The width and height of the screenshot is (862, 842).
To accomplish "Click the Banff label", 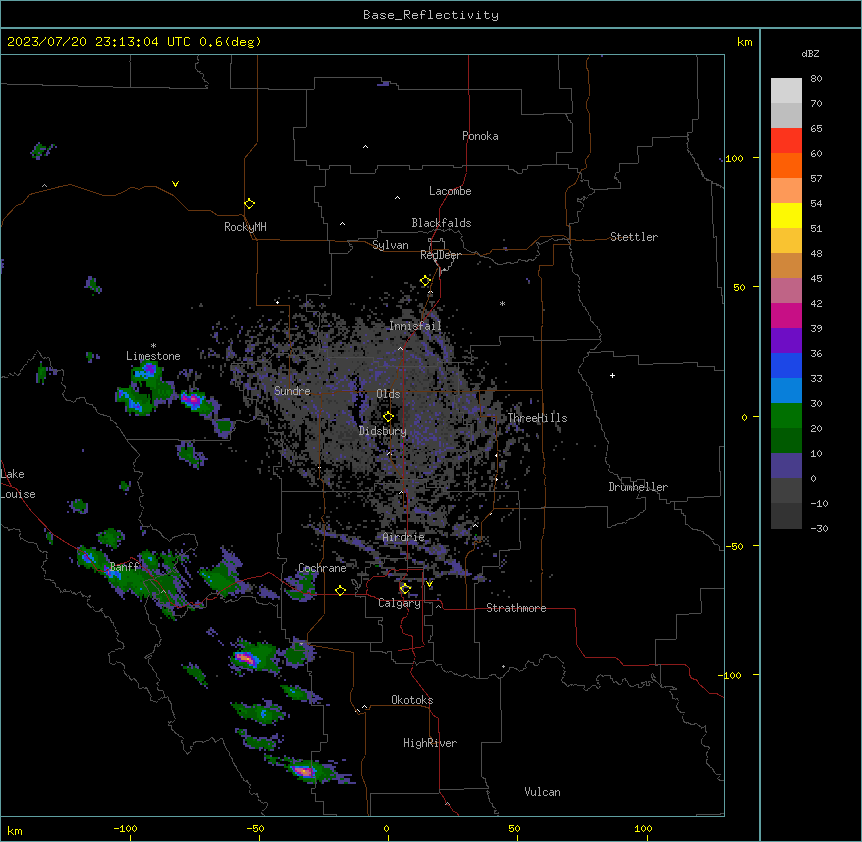I will 124,567.
